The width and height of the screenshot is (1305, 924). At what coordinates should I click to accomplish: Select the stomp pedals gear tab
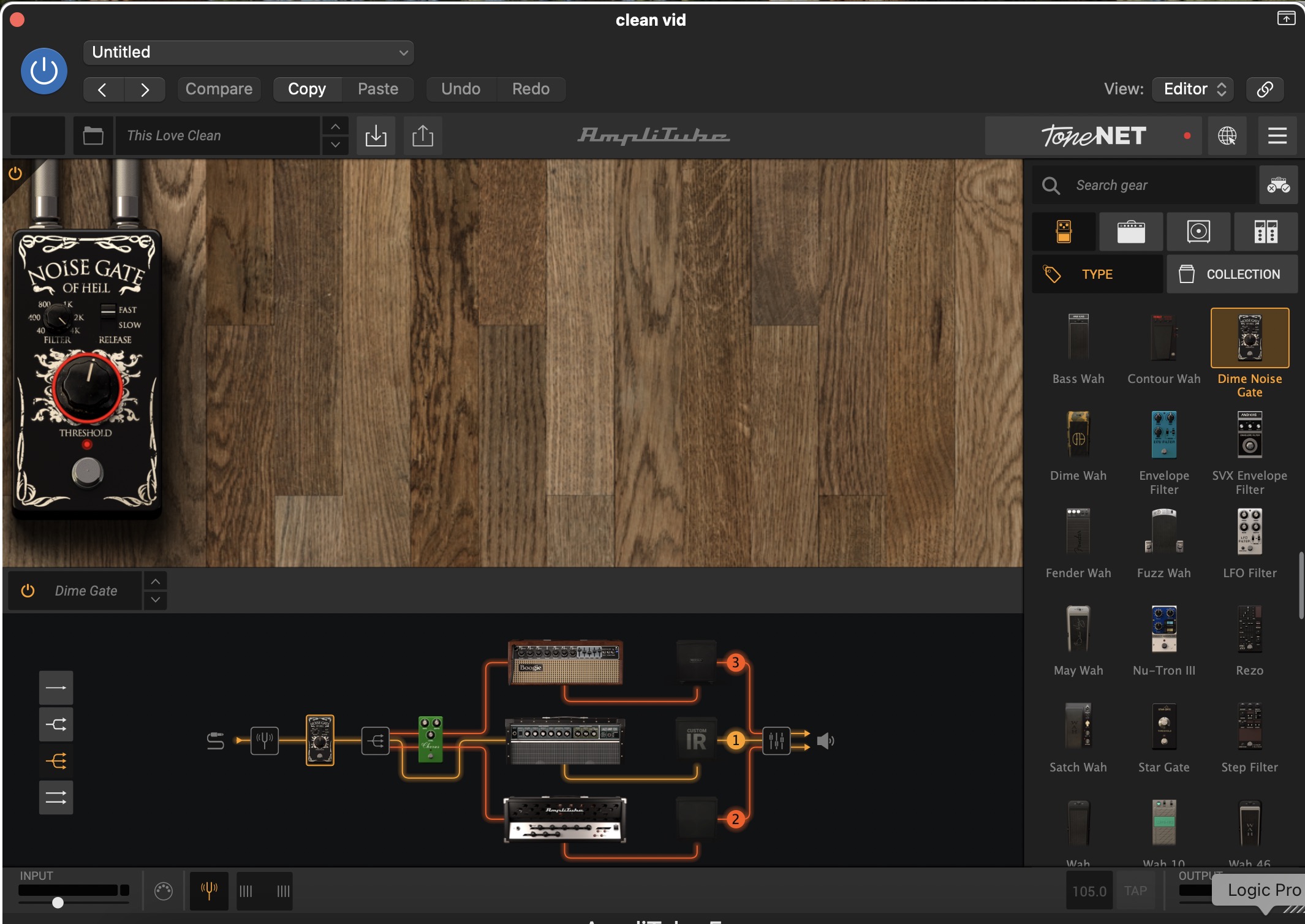pyautogui.click(x=1064, y=232)
